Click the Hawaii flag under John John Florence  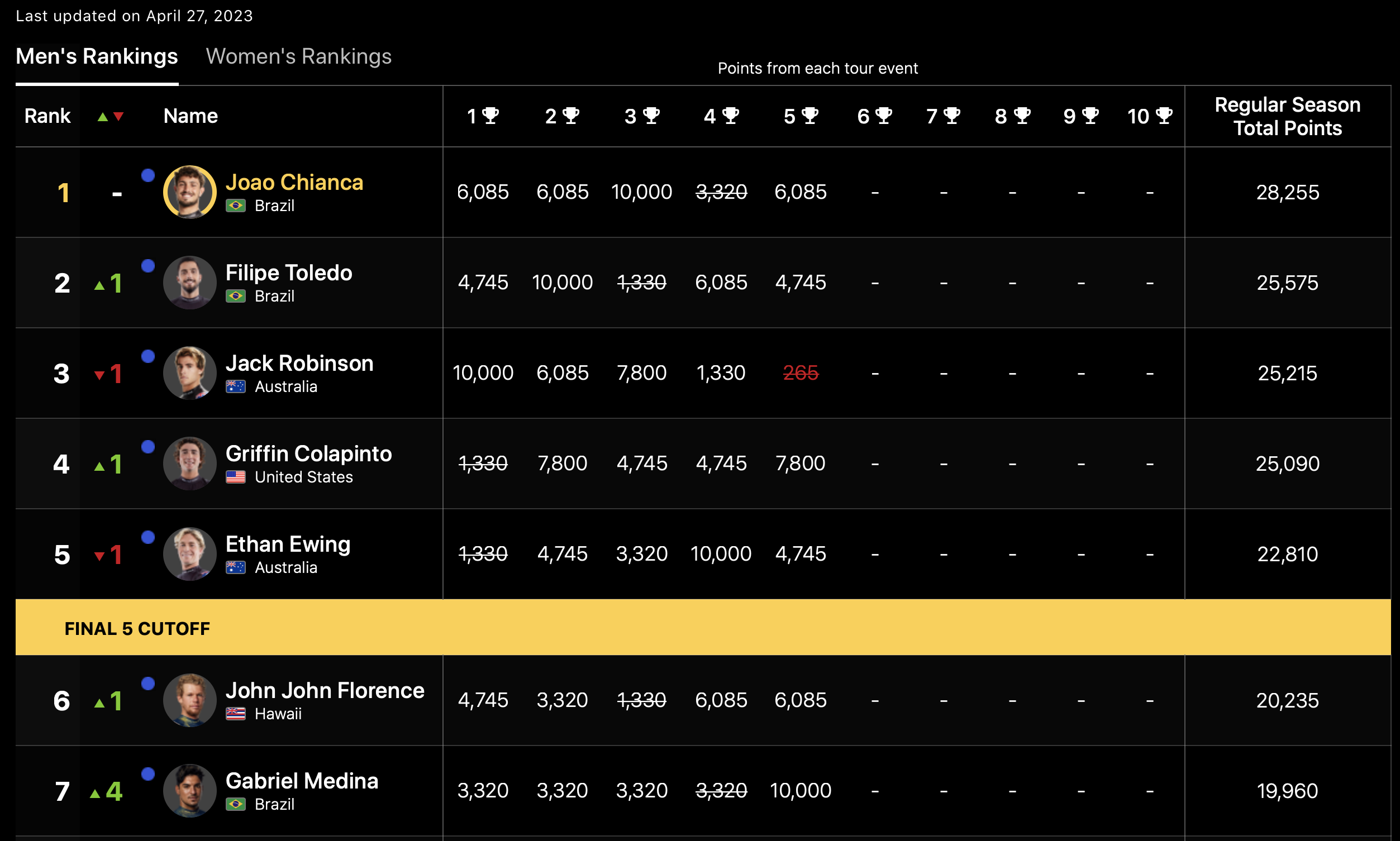[x=235, y=714]
